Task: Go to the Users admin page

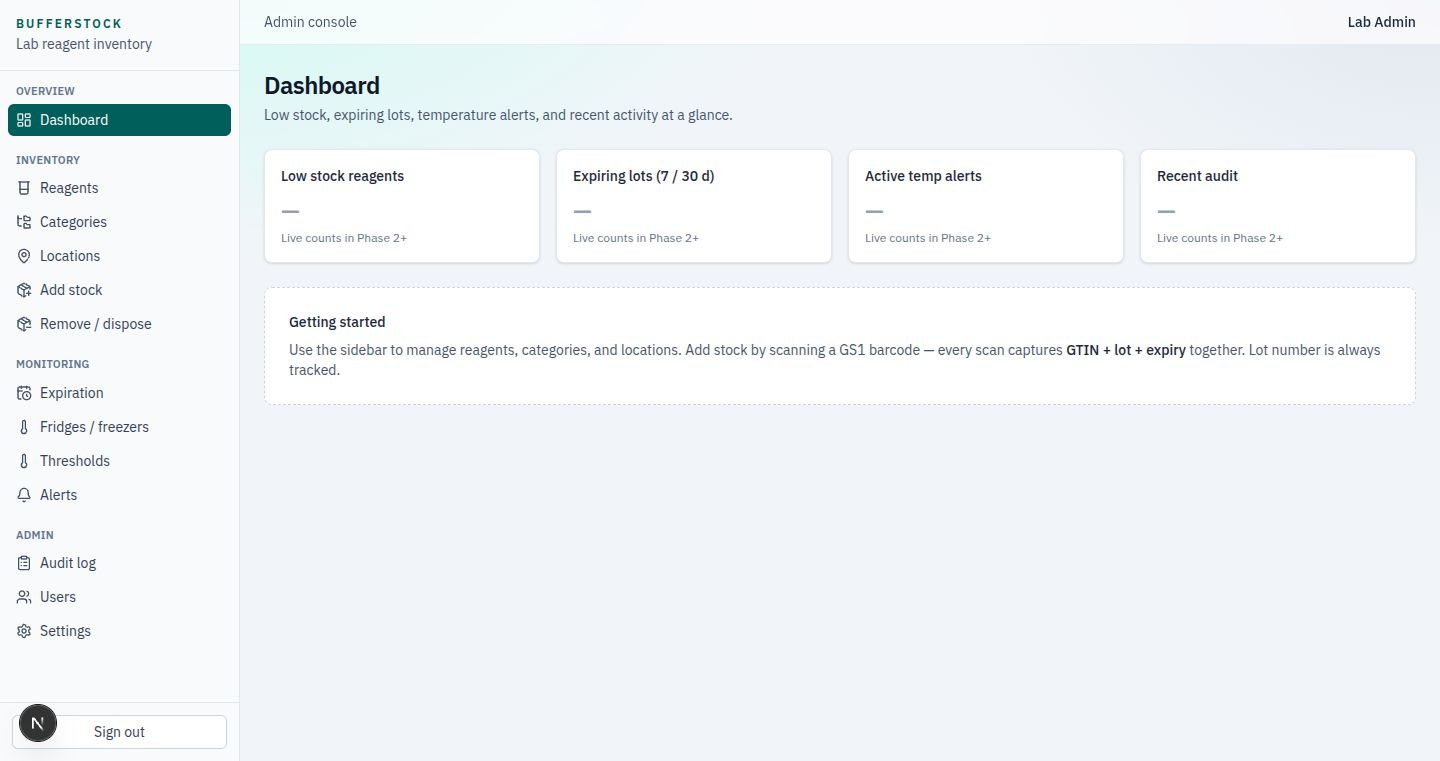Action: (119, 597)
